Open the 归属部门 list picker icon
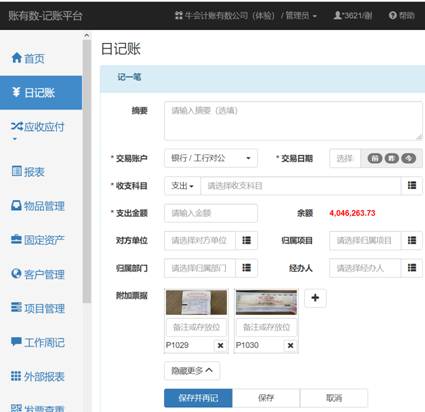The image size is (425, 412). (246, 268)
